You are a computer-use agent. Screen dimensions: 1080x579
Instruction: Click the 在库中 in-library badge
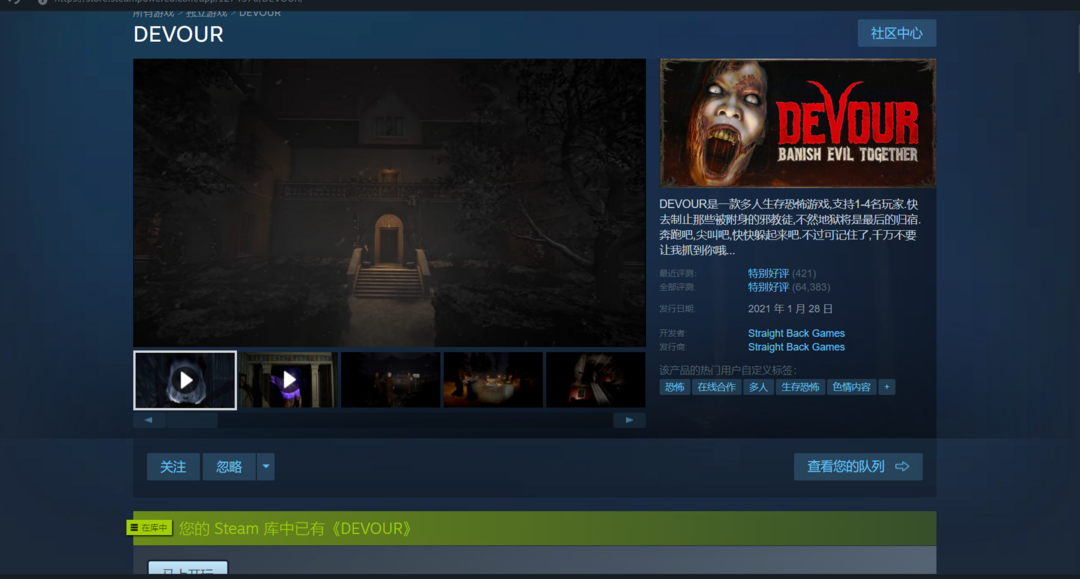click(149, 528)
